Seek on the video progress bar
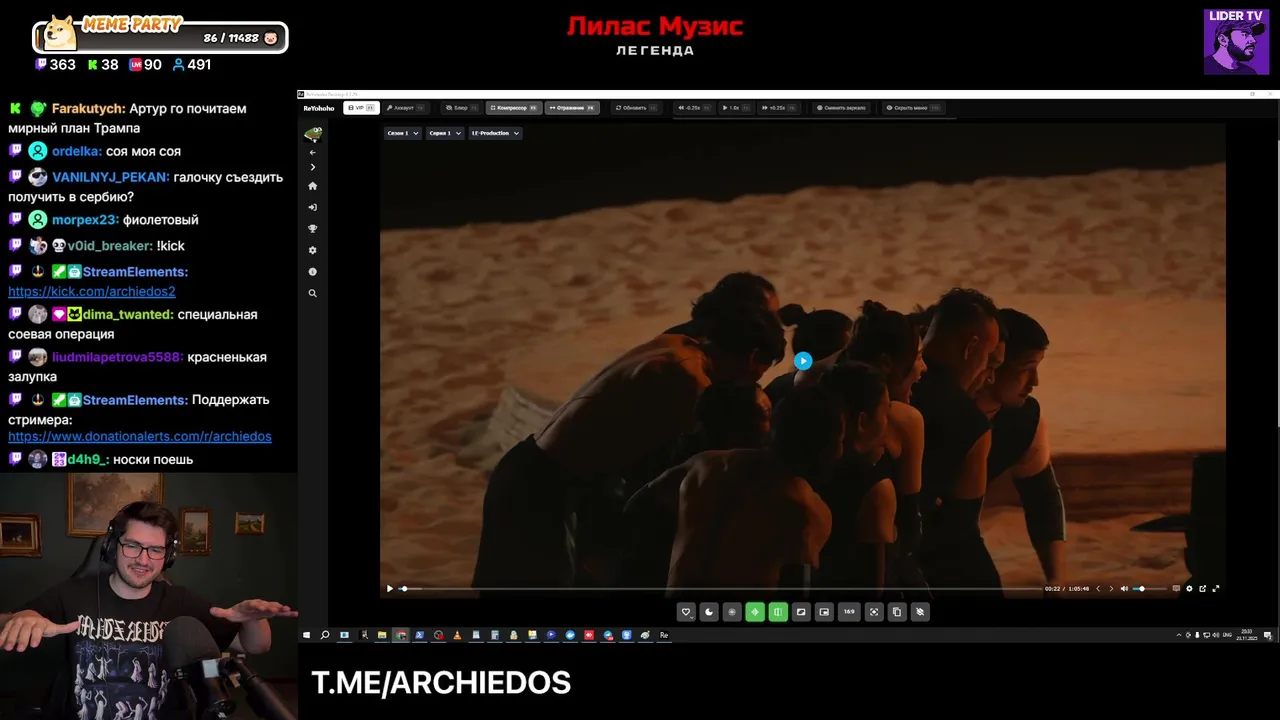Screen dimensions: 1280x720 [x=720, y=589]
